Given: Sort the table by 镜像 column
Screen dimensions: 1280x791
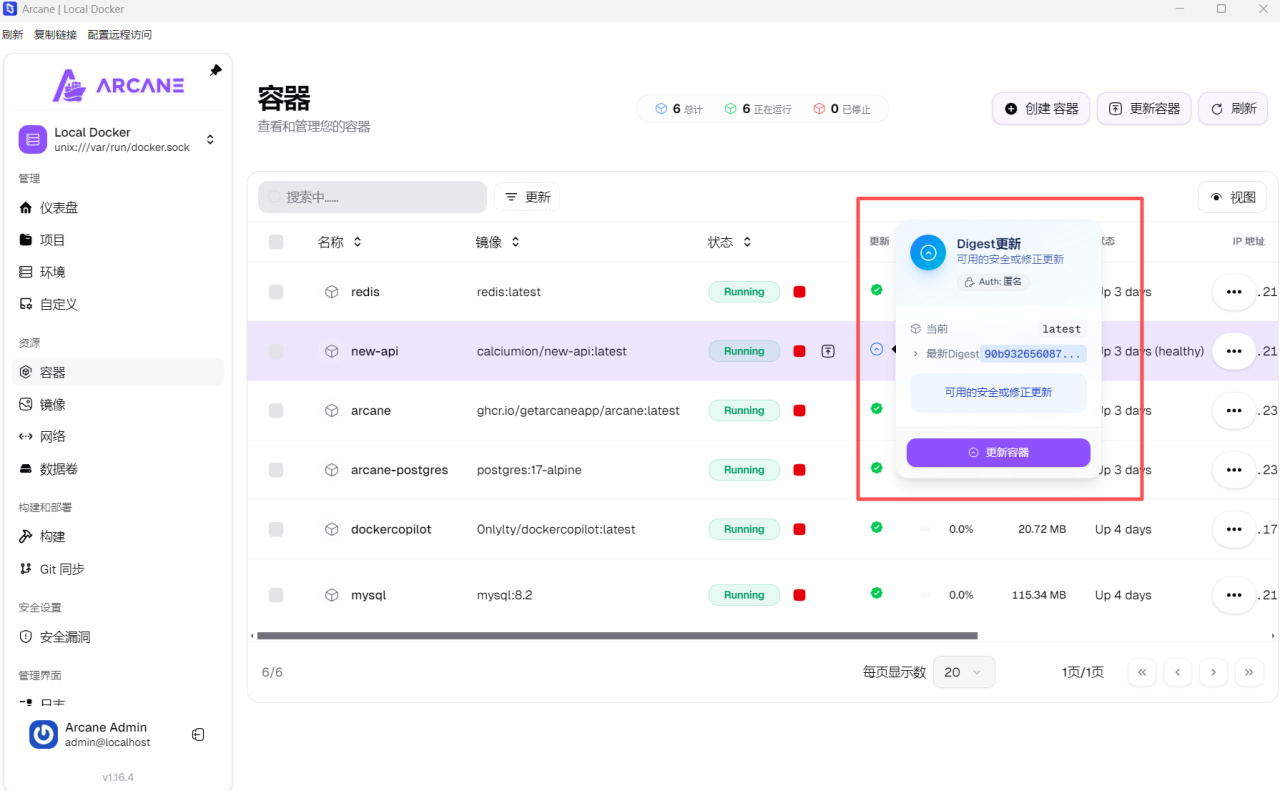Looking at the screenshot, I should click(x=498, y=242).
